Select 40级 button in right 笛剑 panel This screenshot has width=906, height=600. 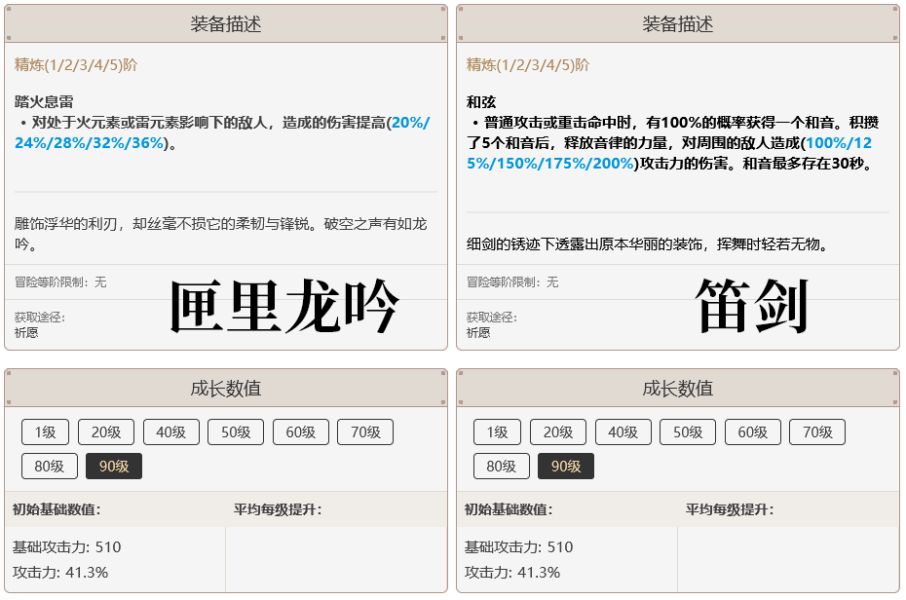pyautogui.click(x=623, y=432)
